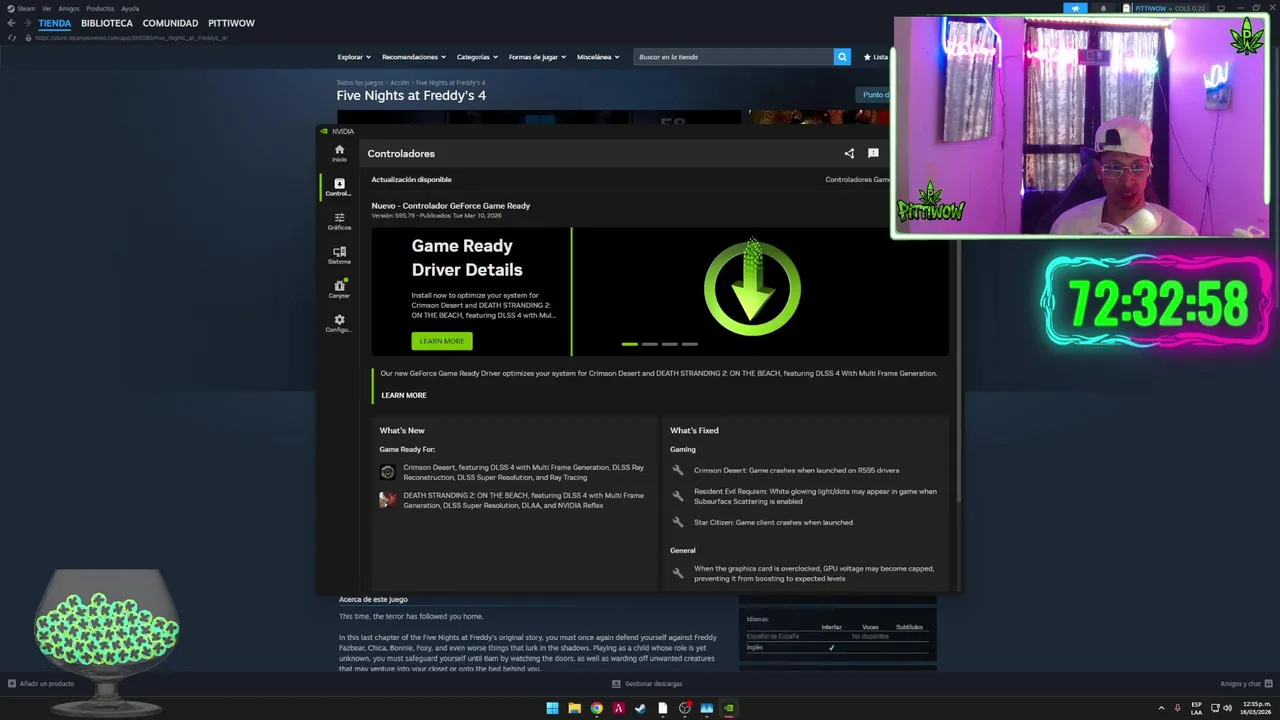This screenshot has height=720, width=1280.
Task: Open Canjear gift section in NVIDIA sidebar
Action: click(339, 289)
